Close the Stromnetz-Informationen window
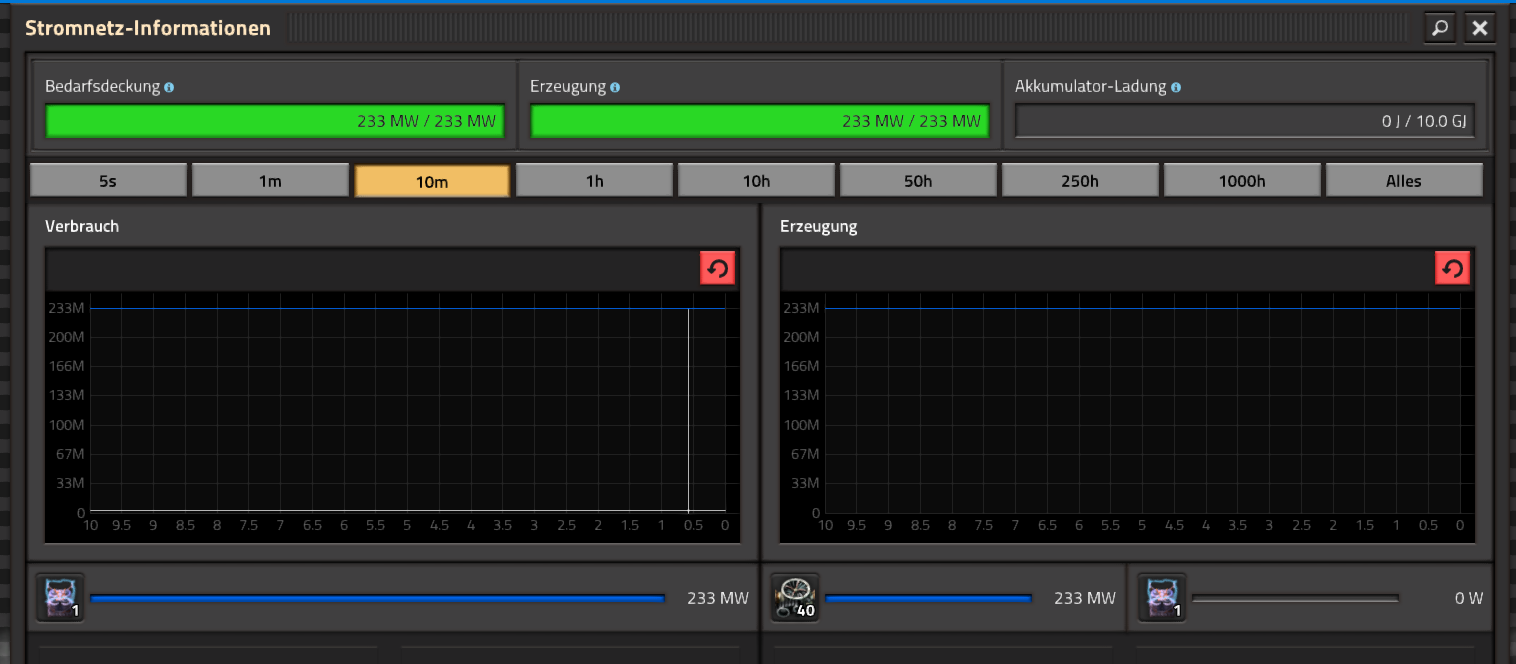 1480,28
